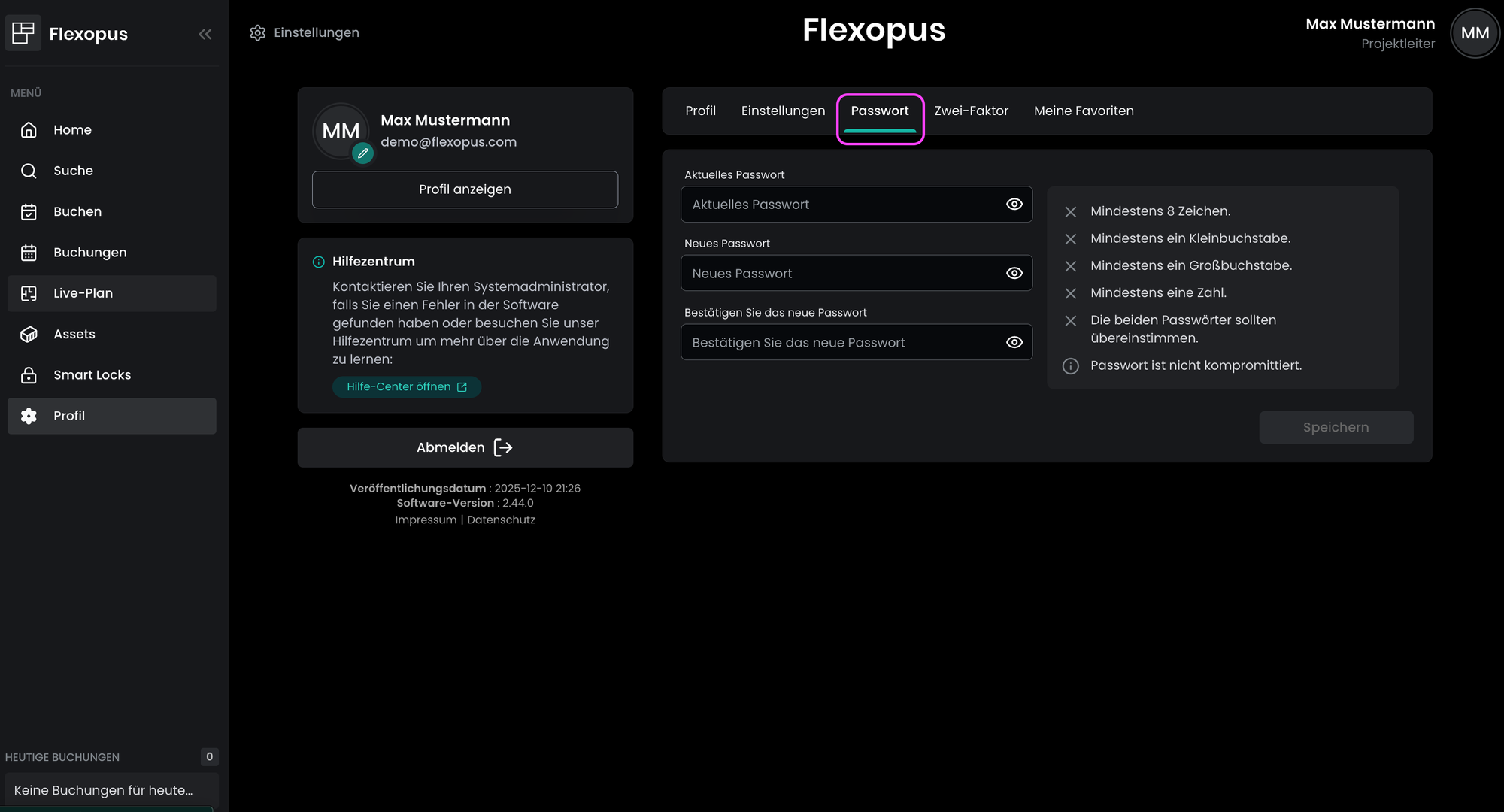
Task: Open Hilfe-Center öffnen link
Action: tap(406, 387)
